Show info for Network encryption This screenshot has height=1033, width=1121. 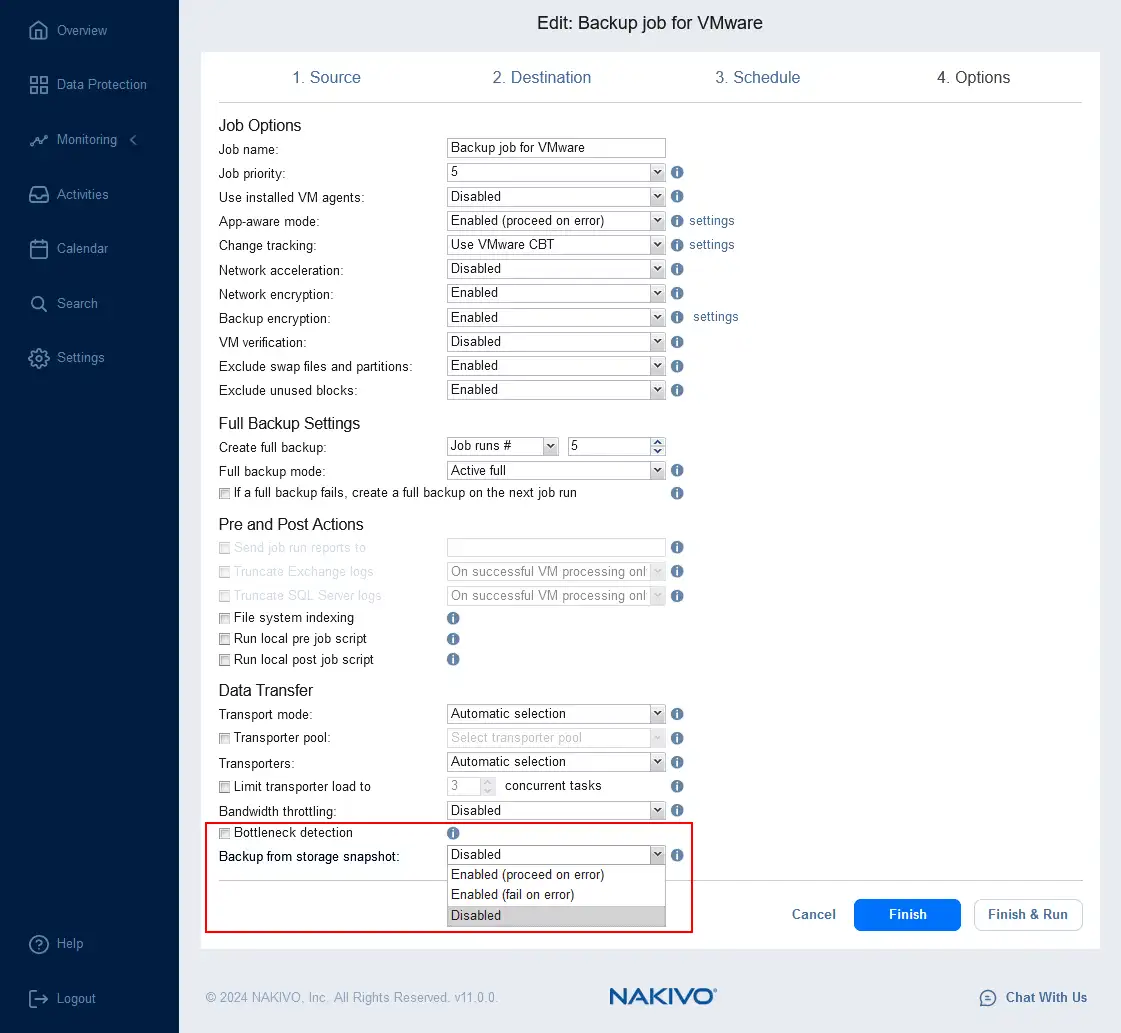pos(677,293)
